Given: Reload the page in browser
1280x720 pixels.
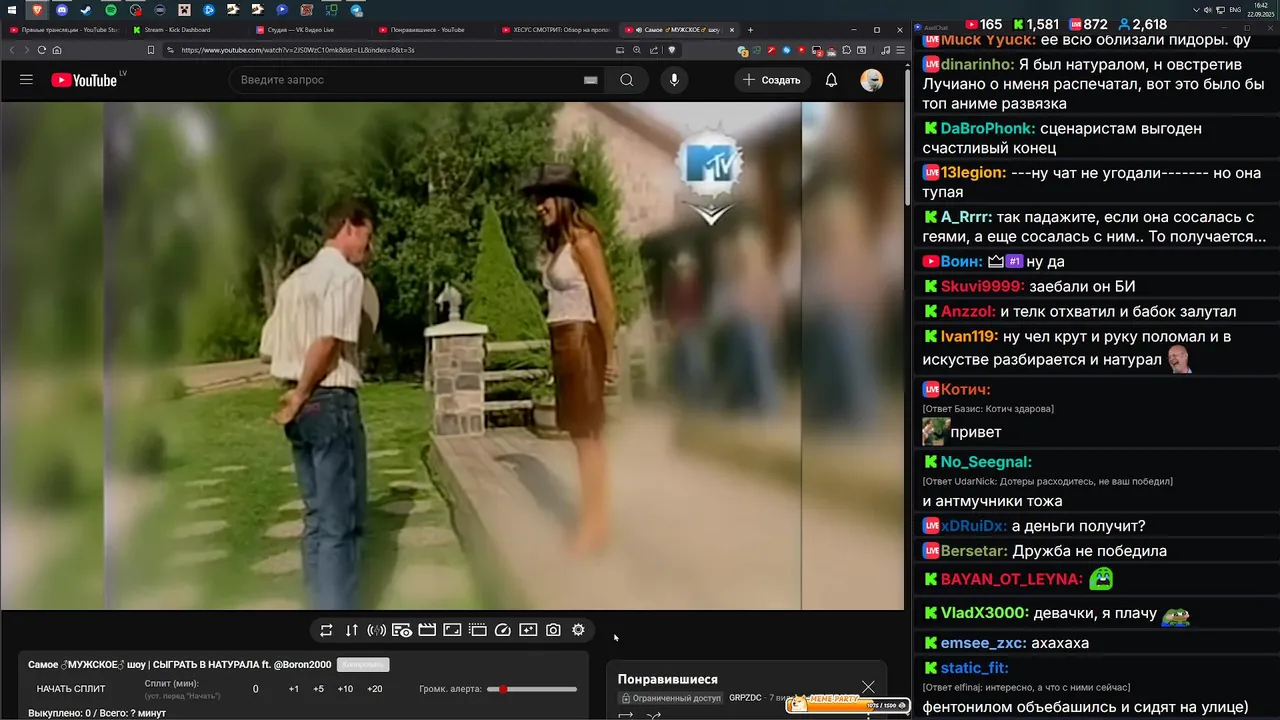Looking at the screenshot, I should point(41,50).
